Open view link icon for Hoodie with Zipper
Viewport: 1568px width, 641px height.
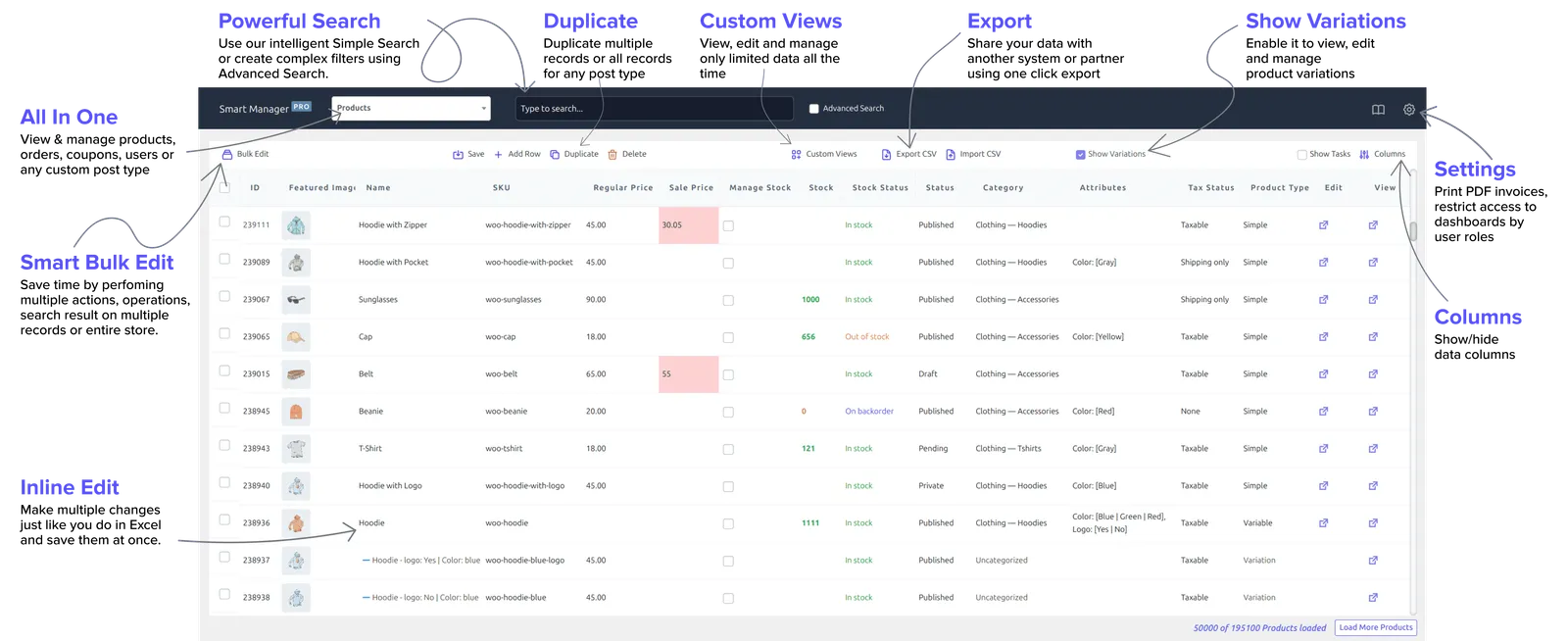click(1373, 225)
